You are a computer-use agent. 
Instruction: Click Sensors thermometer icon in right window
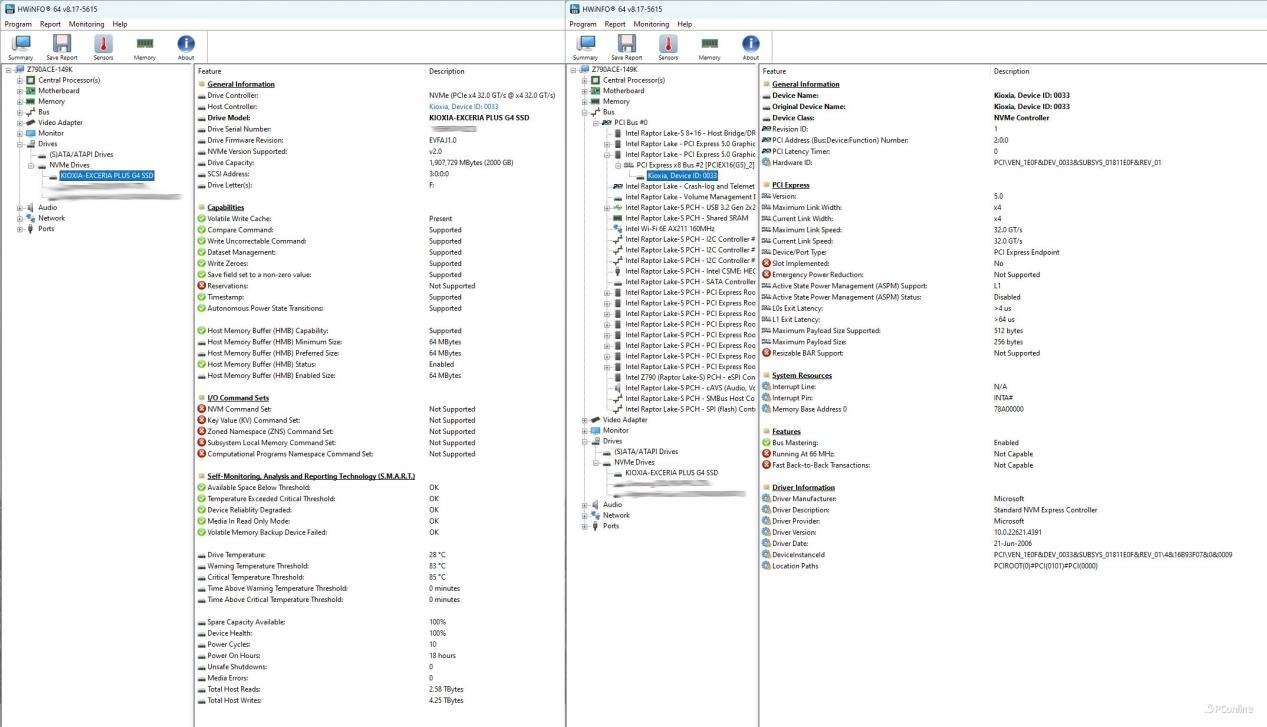[x=668, y=47]
